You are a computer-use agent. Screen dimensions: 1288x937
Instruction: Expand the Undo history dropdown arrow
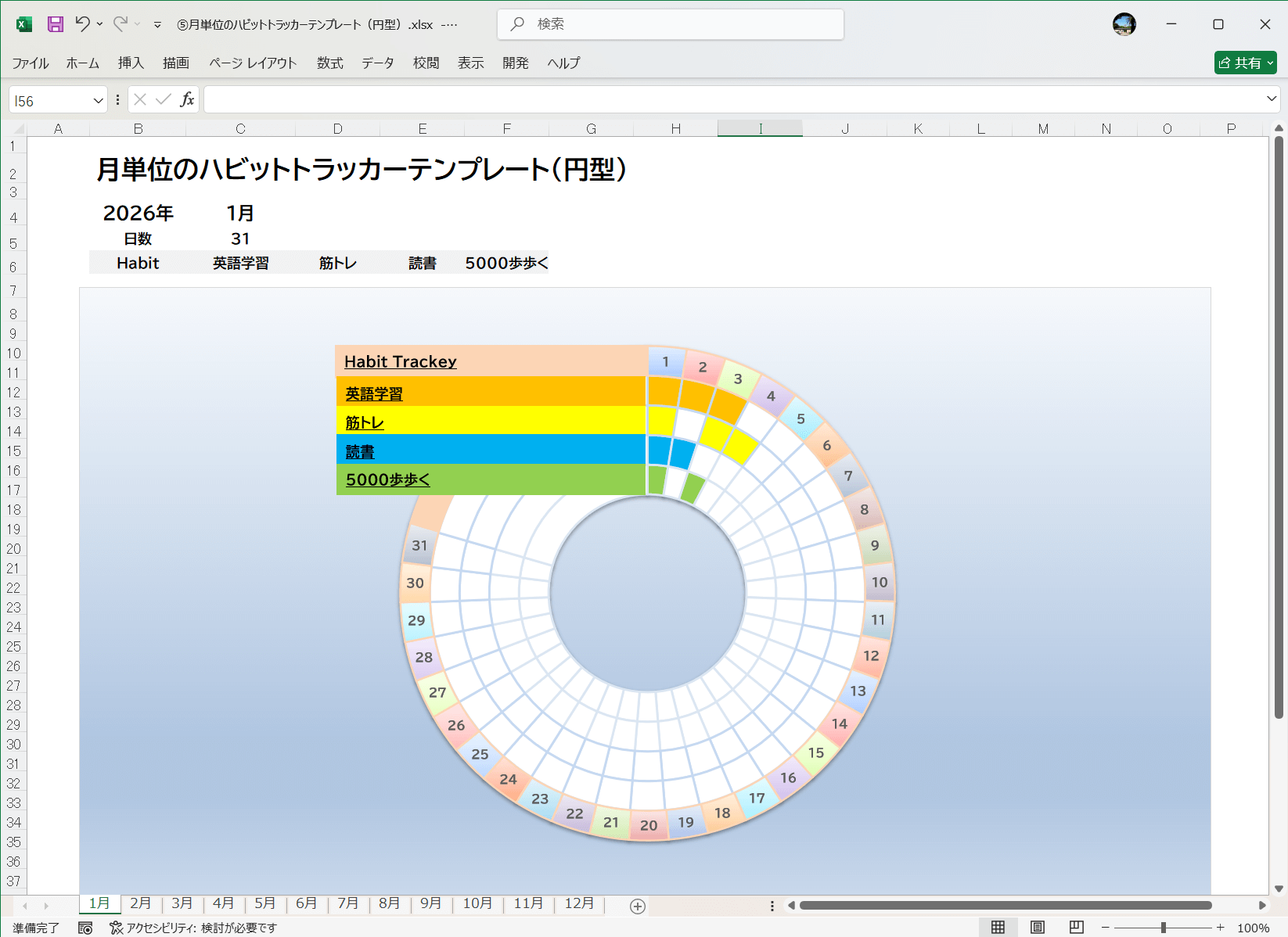point(99,24)
